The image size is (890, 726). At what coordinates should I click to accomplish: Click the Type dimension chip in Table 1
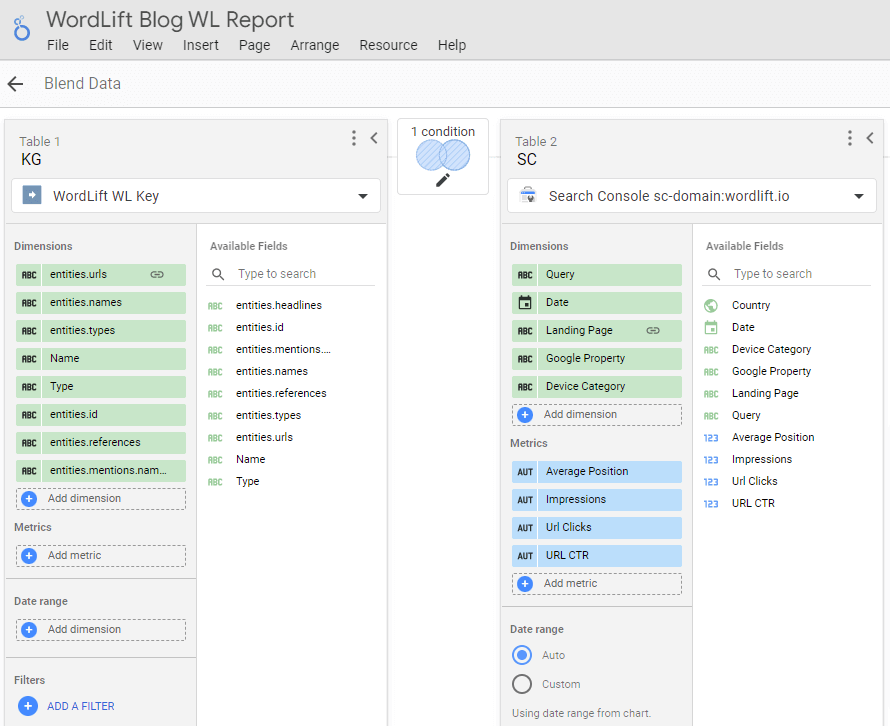point(101,387)
